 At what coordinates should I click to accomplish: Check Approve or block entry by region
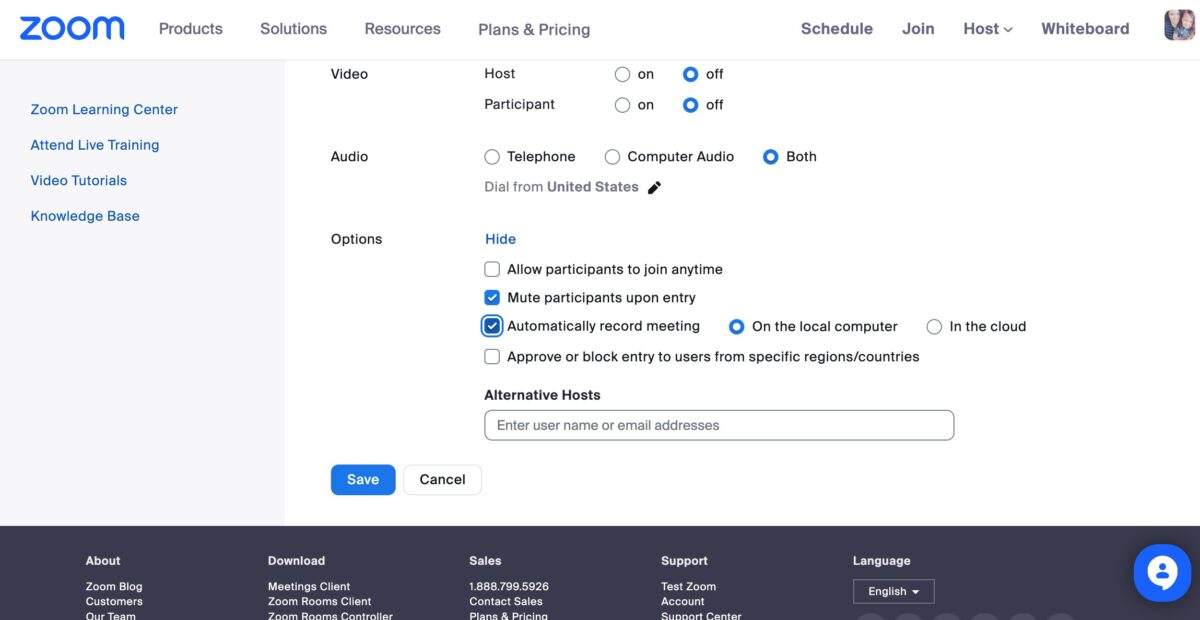(492, 357)
